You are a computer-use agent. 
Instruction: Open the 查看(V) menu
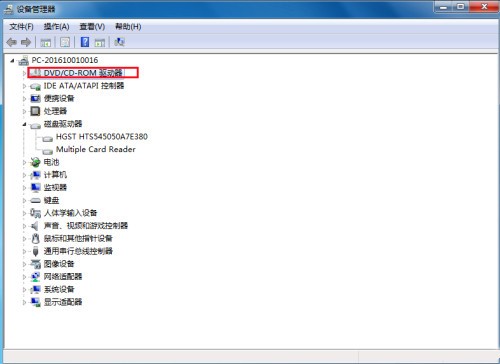pos(92,27)
